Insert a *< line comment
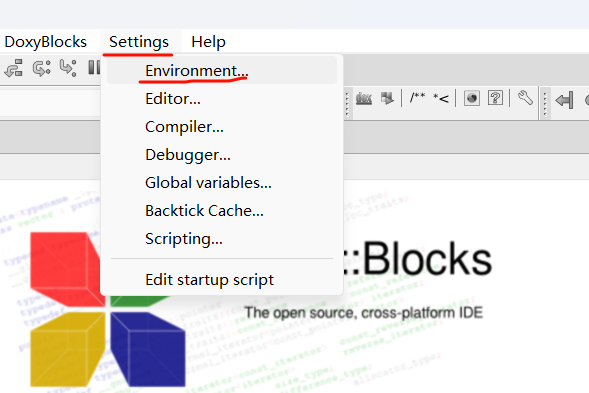 tap(441, 98)
